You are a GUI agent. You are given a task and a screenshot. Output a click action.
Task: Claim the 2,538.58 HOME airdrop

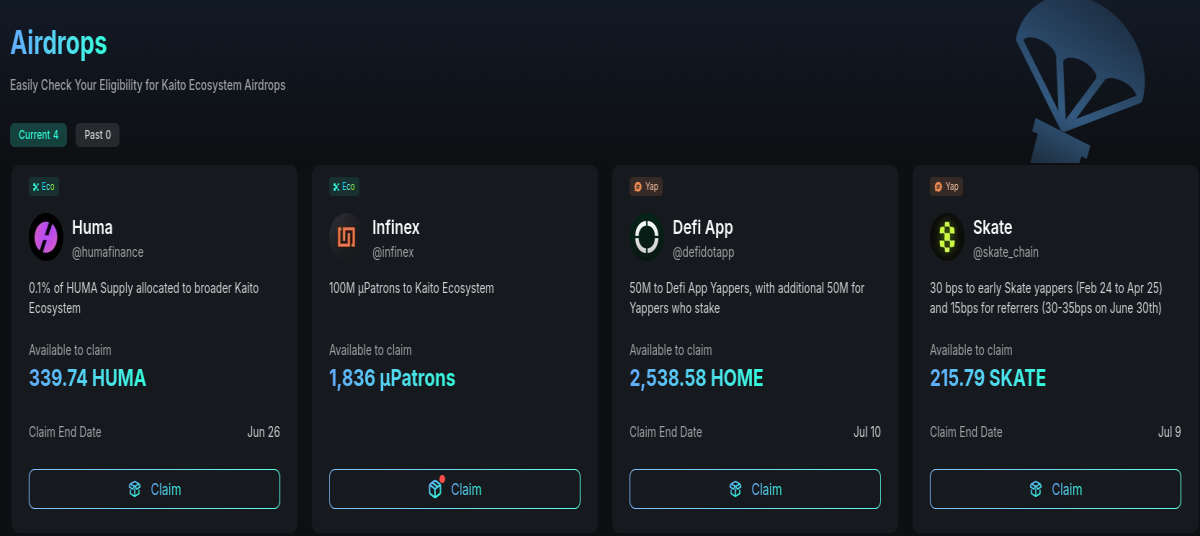pyautogui.click(x=755, y=489)
